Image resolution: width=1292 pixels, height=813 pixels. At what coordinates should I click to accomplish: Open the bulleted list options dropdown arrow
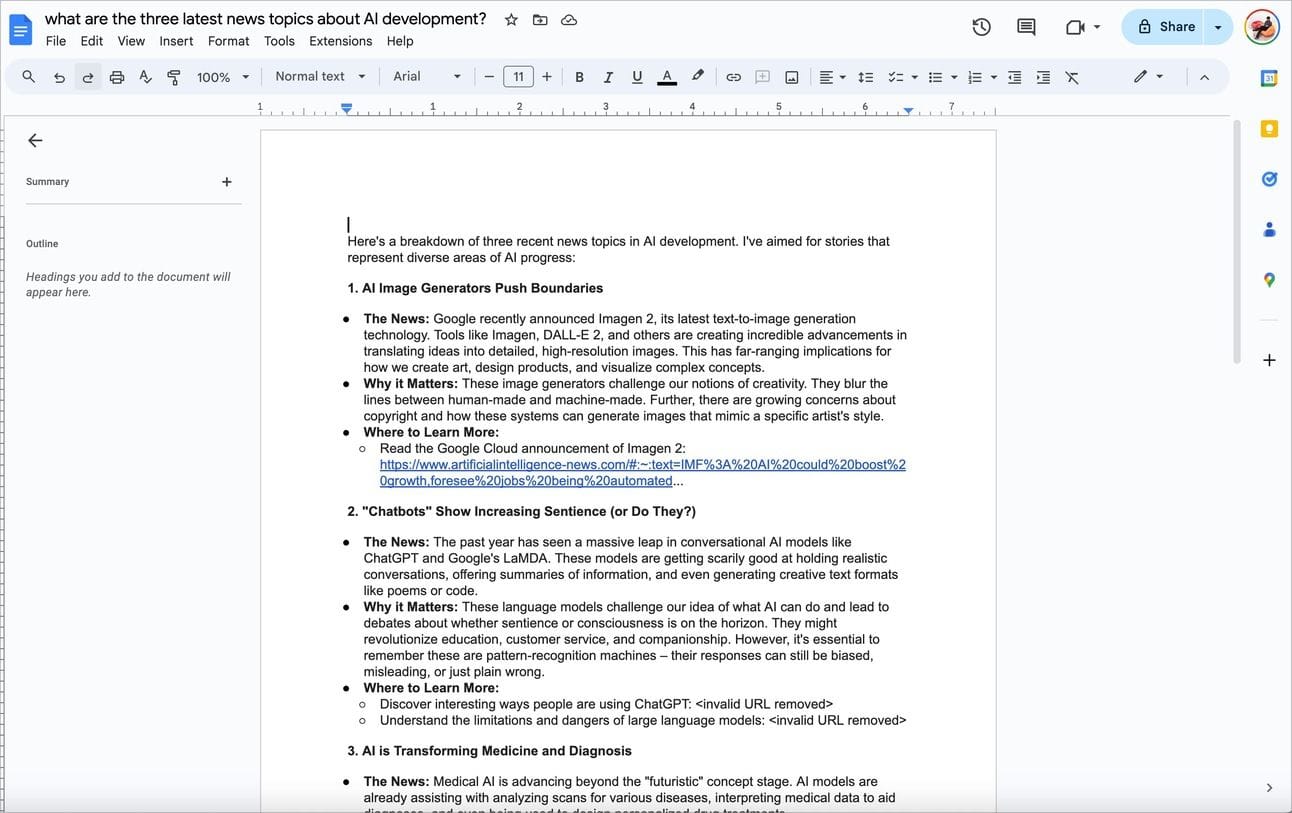pos(954,77)
